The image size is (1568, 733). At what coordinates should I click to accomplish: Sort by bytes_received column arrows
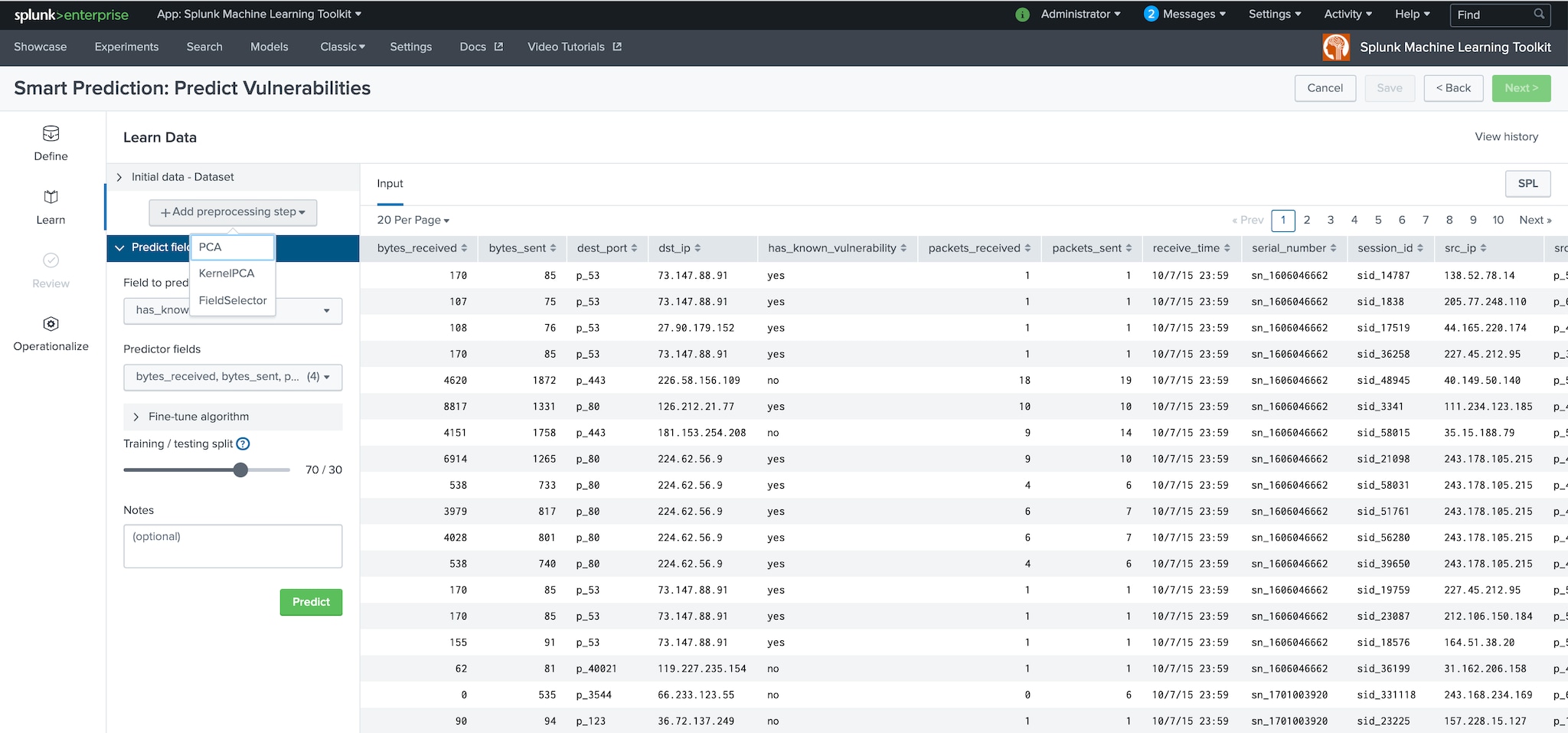tap(464, 248)
